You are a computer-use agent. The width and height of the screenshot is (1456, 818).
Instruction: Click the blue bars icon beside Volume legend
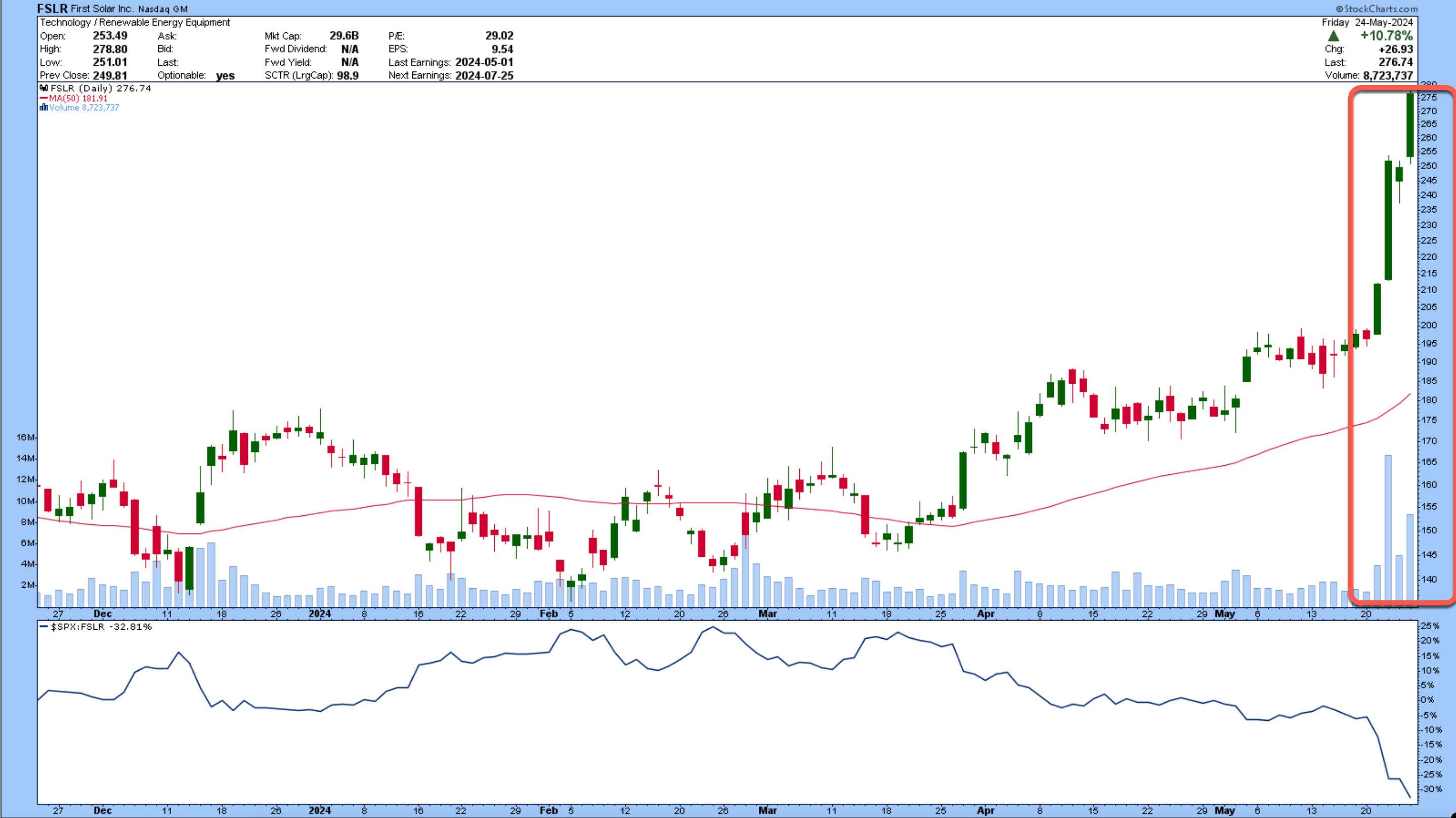pos(44,108)
